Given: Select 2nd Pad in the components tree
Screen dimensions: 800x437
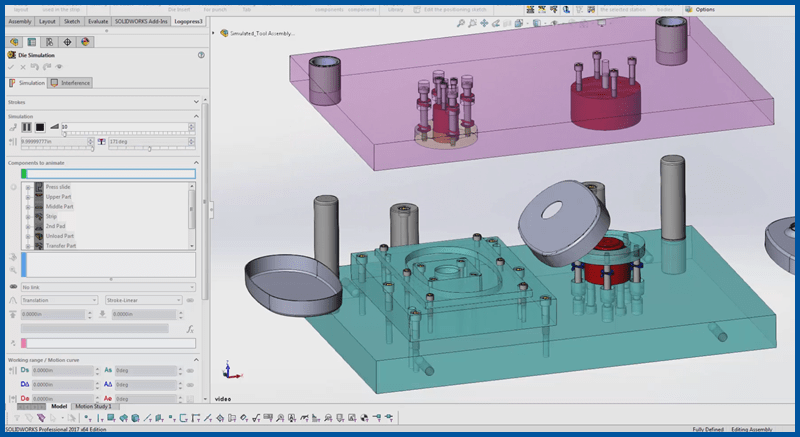Looking at the screenshot, I should [55, 226].
